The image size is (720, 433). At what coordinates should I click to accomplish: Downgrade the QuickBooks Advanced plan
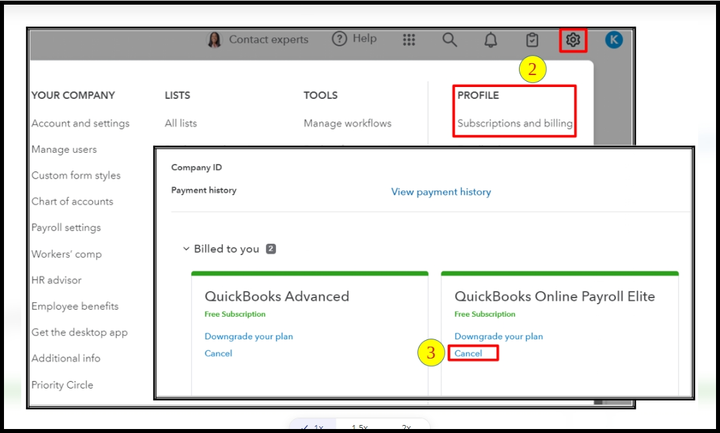coord(248,337)
